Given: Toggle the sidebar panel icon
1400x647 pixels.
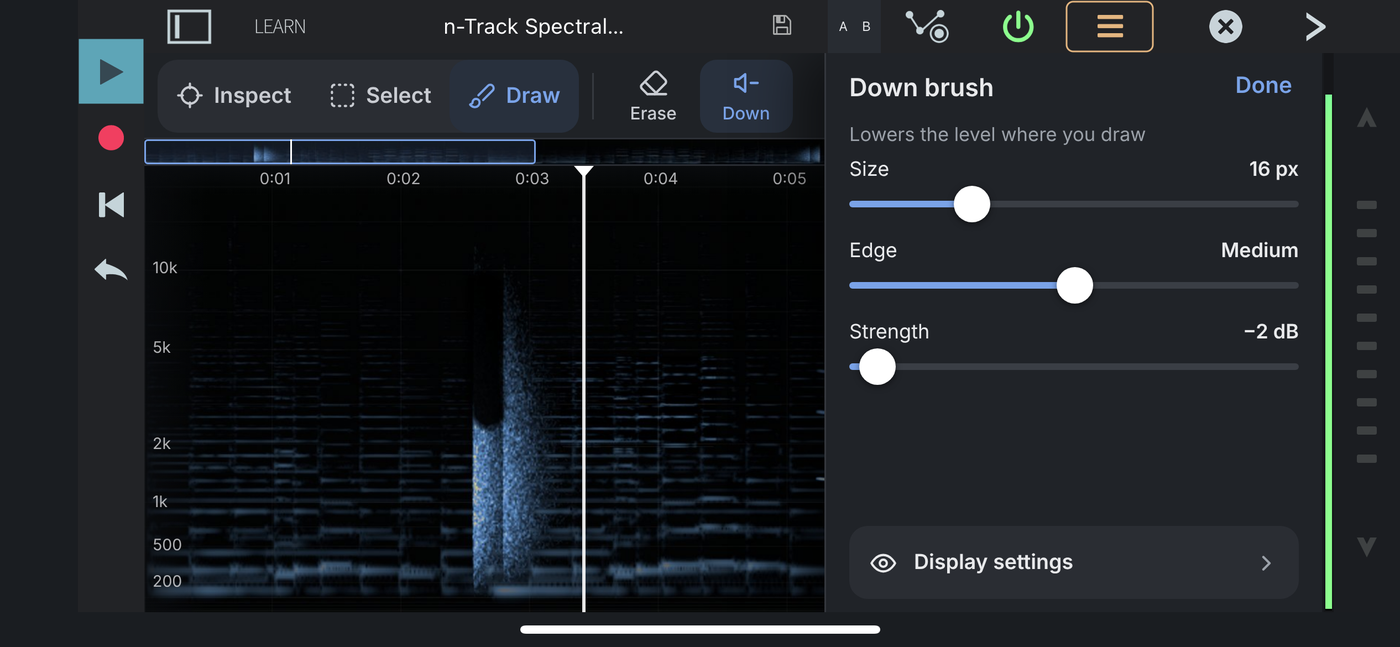Looking at the screenshot, I should (189, 27).
